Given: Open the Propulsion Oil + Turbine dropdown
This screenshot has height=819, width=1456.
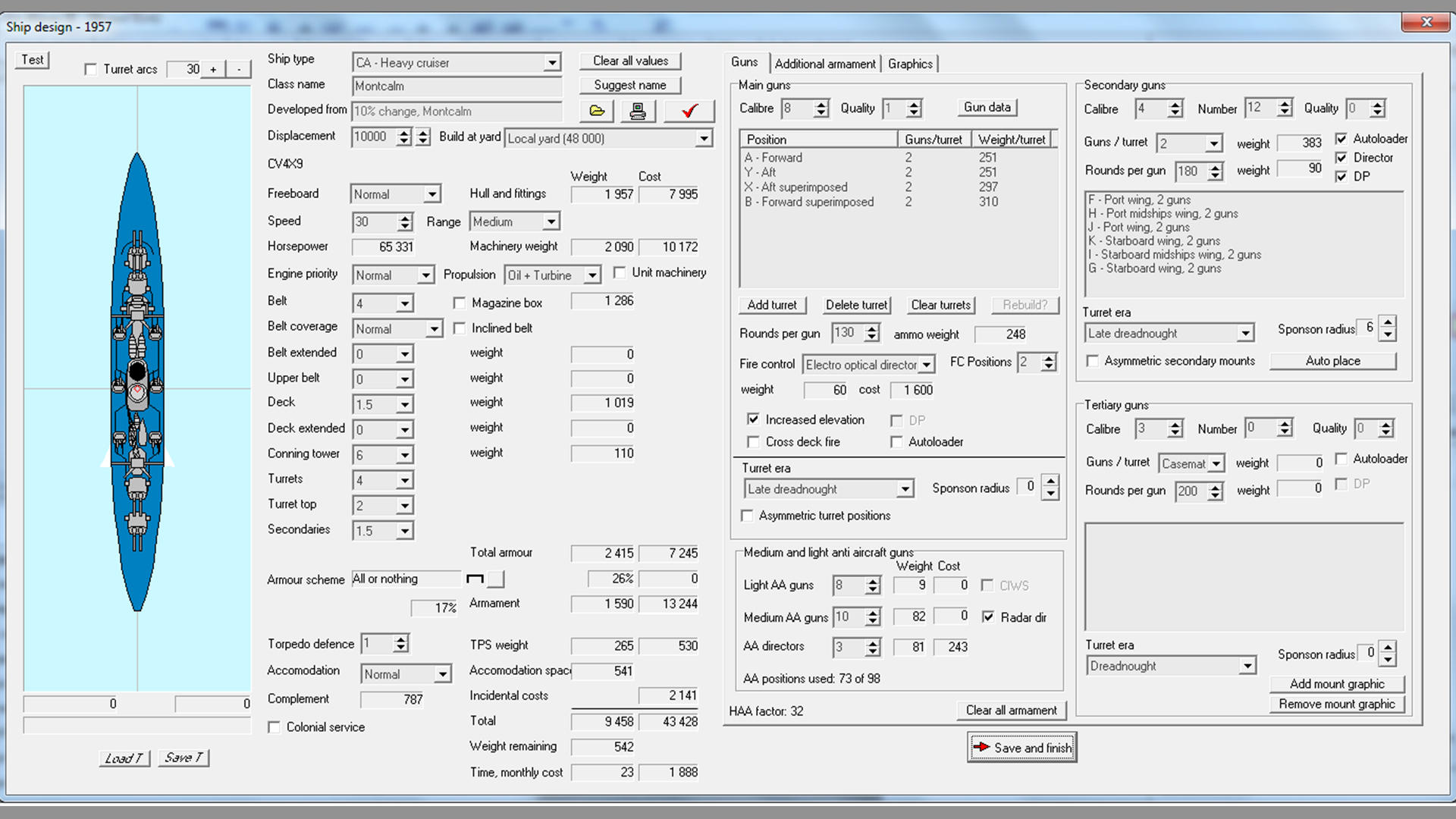Looking at the screenshot, I should [x=592, y=276].
